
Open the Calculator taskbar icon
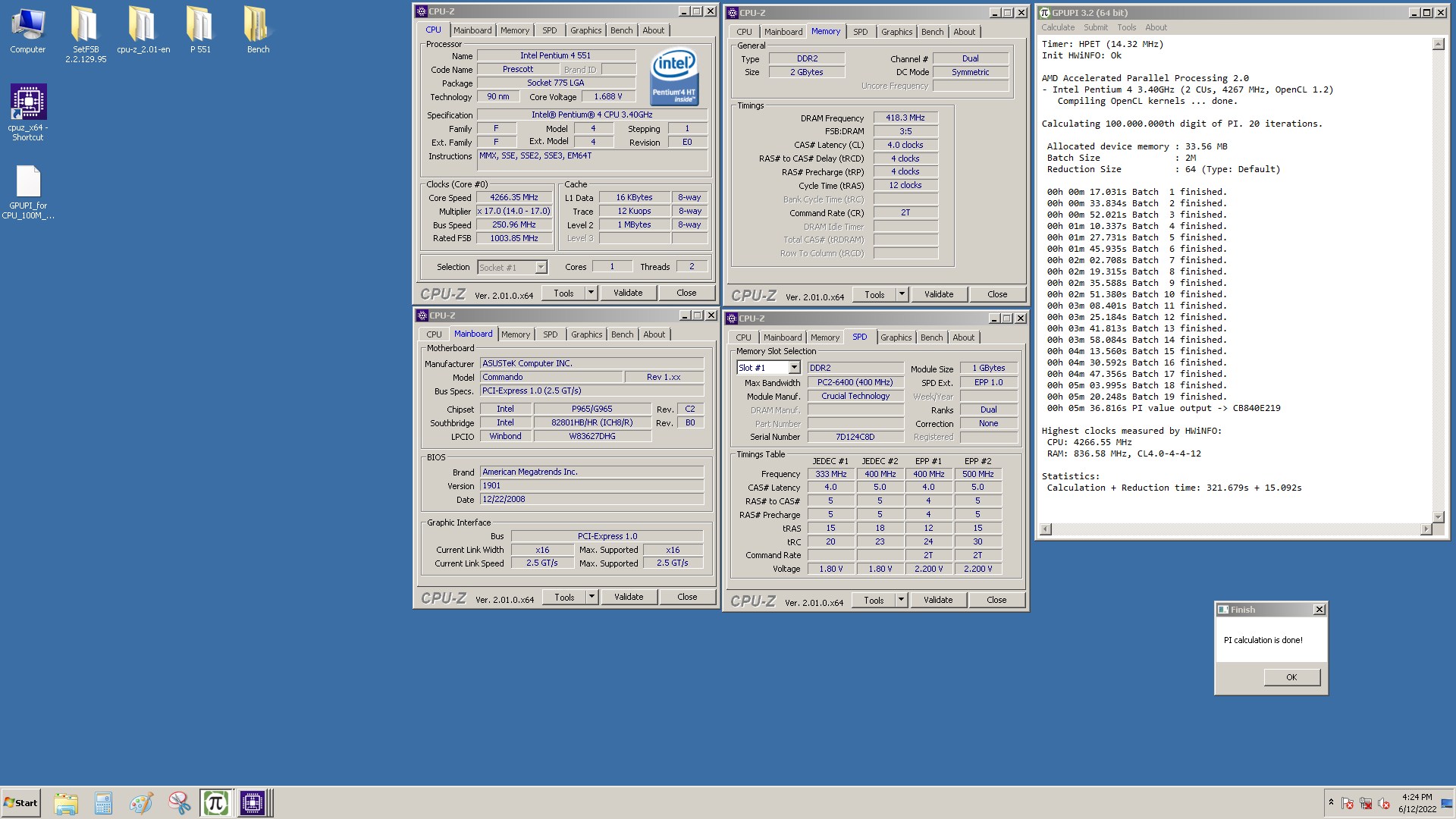[x=103, y=803]
